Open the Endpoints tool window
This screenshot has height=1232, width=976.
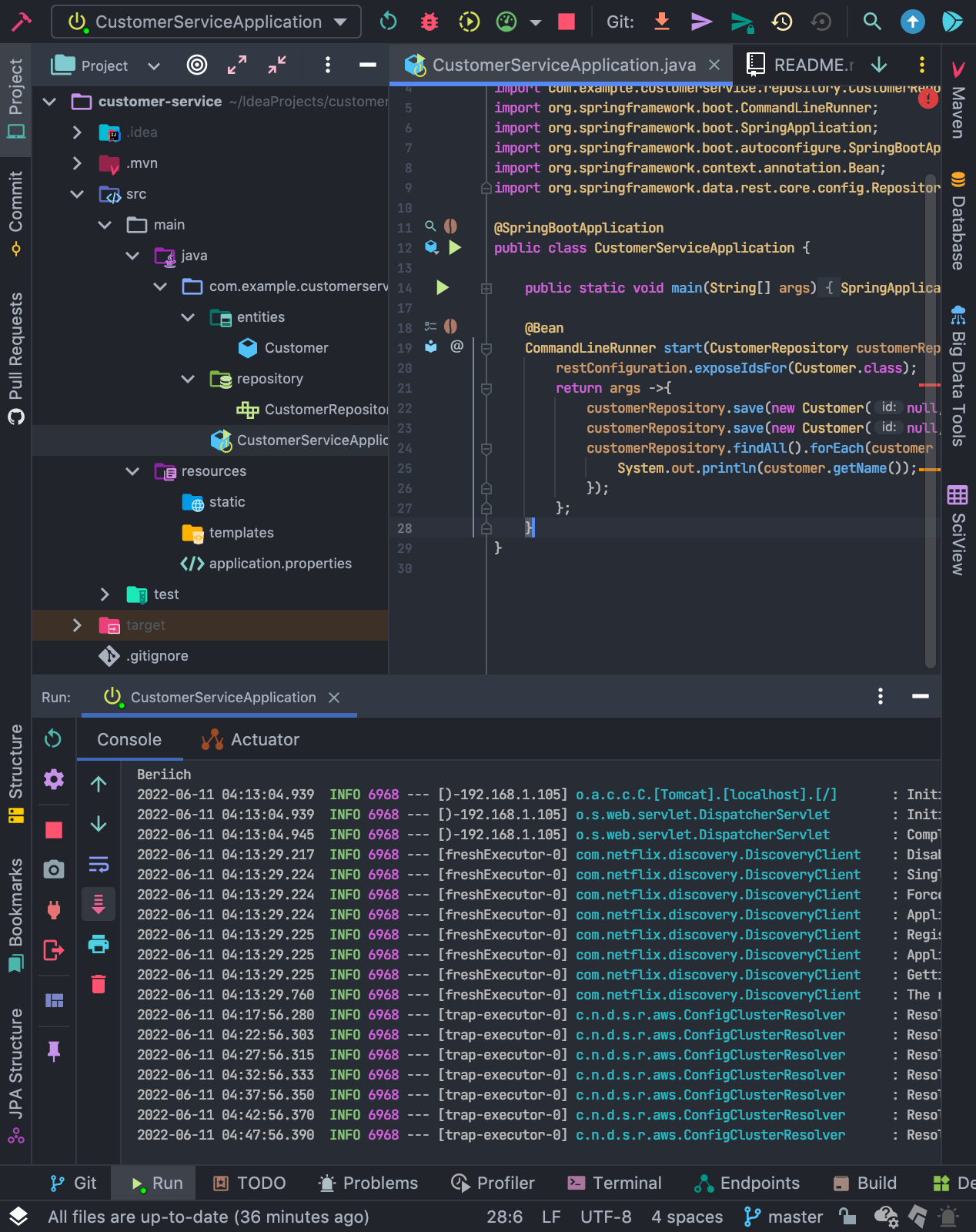[747, 1183]
